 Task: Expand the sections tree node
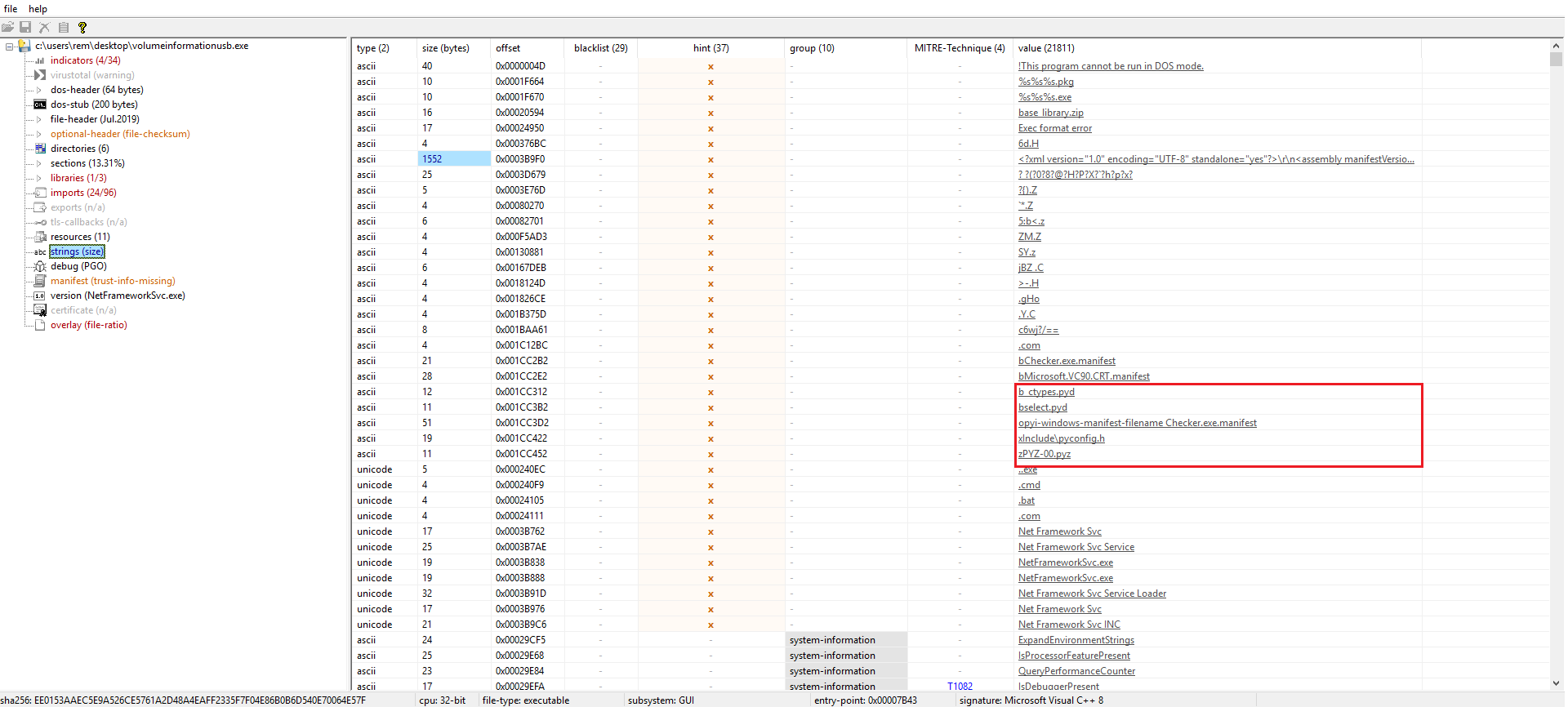[38, 163]
